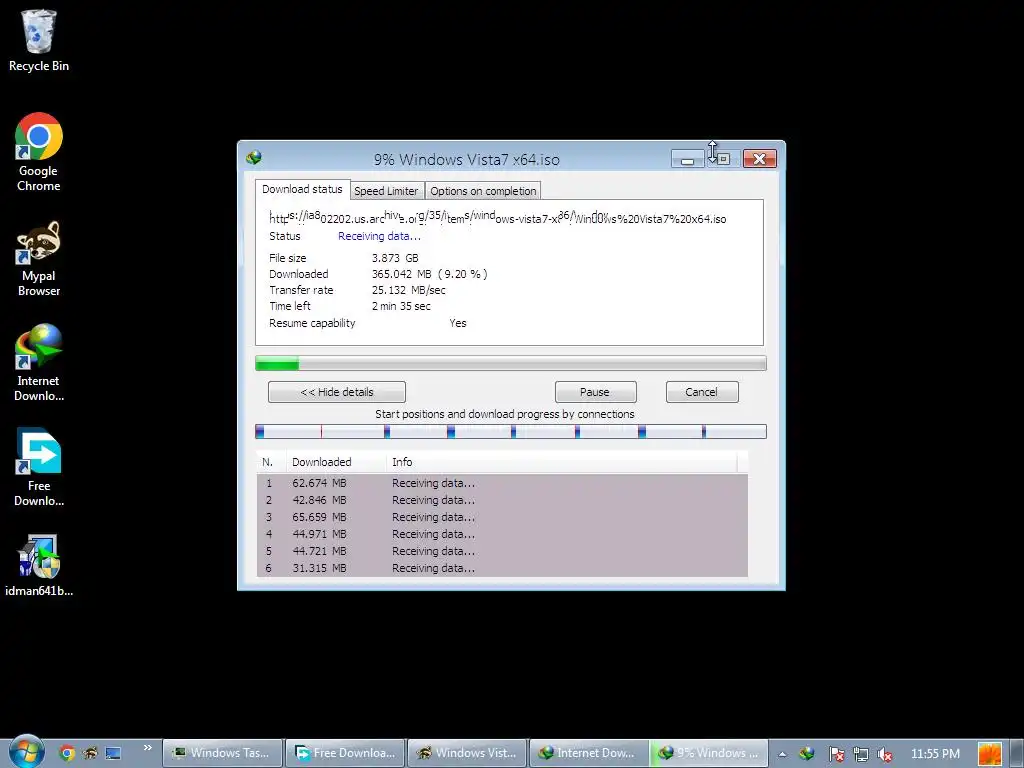Image resolution: width=1024 pixels, height=768 pixels.
Task: Open the Windows Start orb
Action: [25, 752]
